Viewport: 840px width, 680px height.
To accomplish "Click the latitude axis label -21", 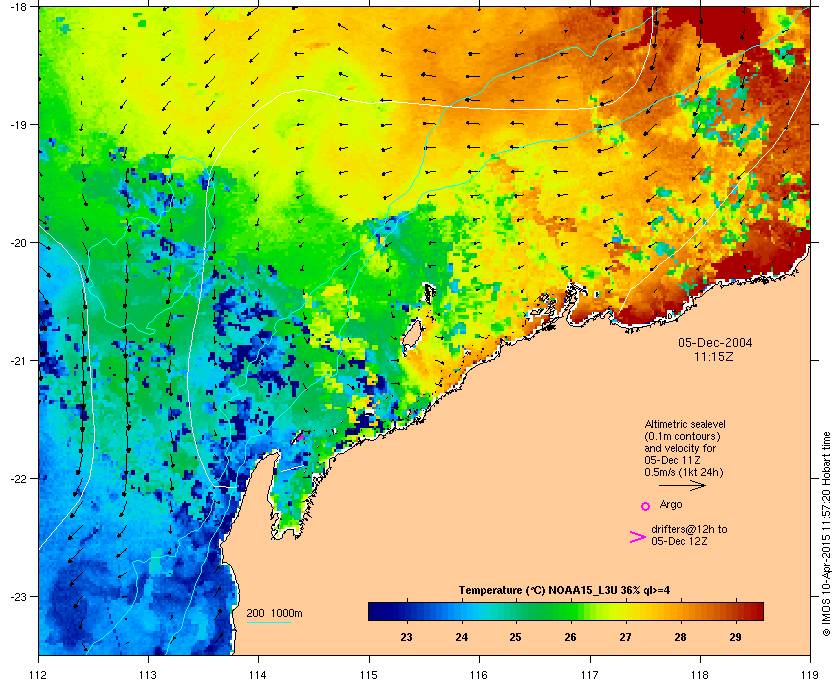I will (18, 361).
